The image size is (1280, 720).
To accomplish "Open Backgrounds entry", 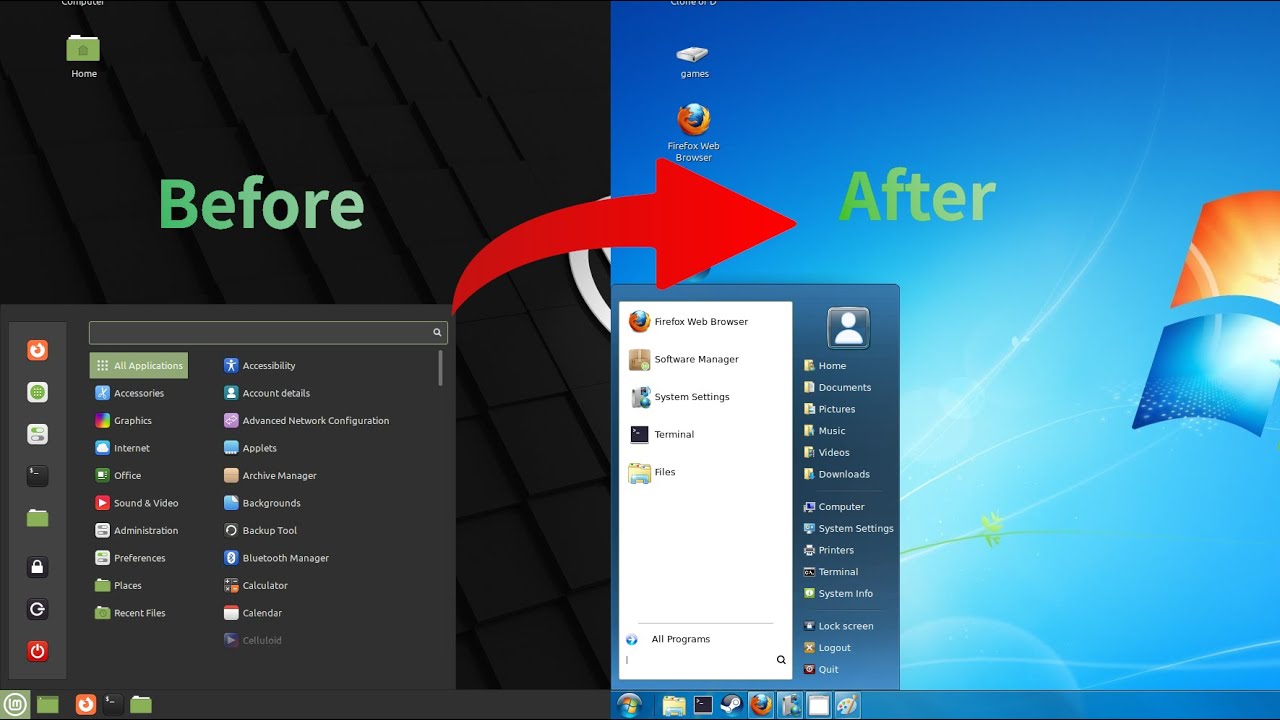I will [x=262, y=503].
